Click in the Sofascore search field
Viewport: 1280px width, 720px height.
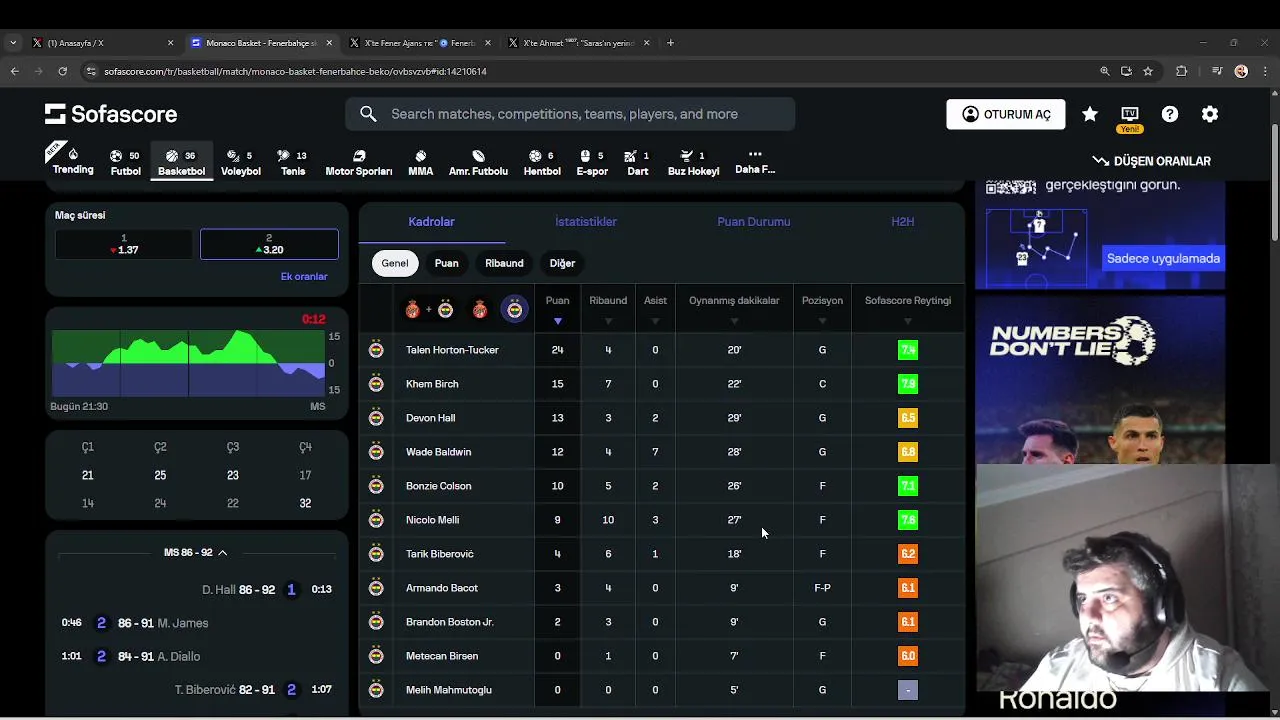pos(570,114)
